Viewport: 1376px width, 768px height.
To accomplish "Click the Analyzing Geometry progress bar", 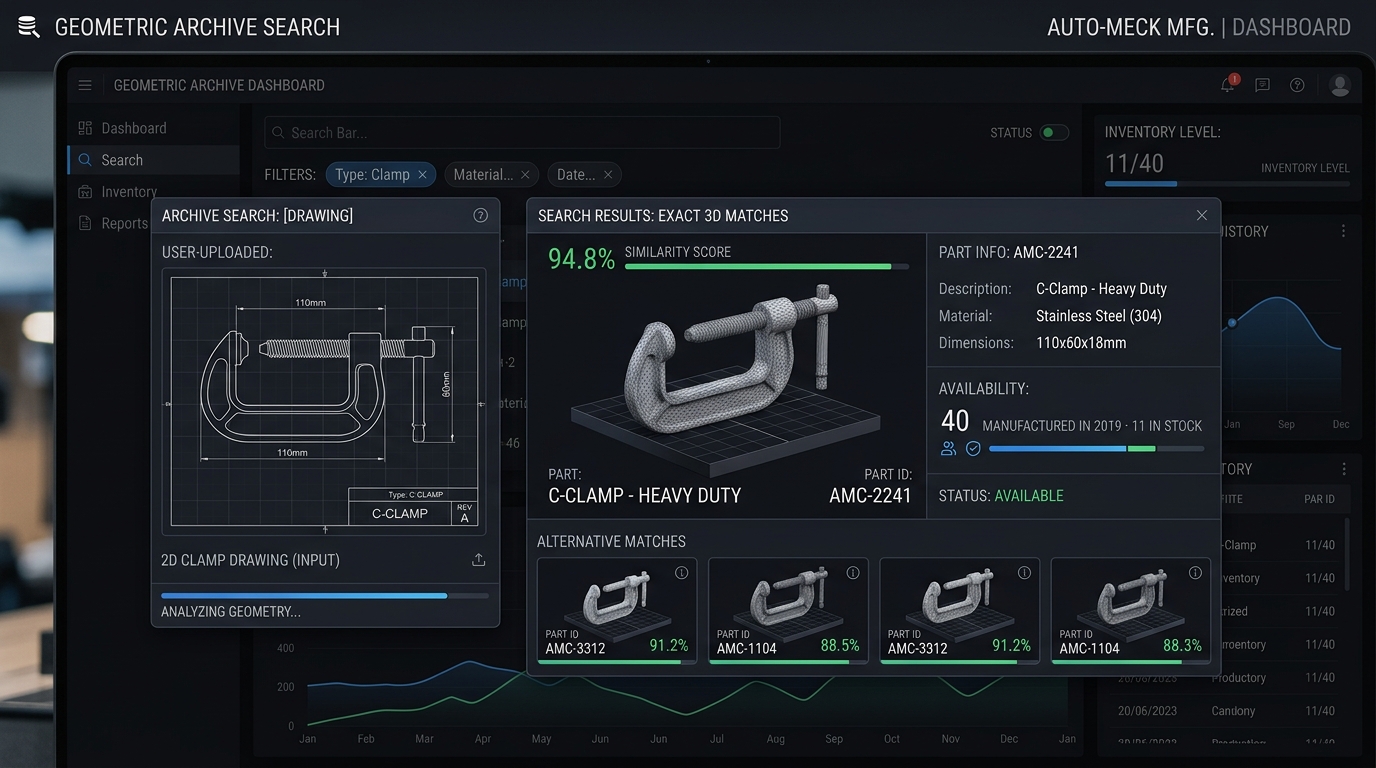I will coord(325,596).
